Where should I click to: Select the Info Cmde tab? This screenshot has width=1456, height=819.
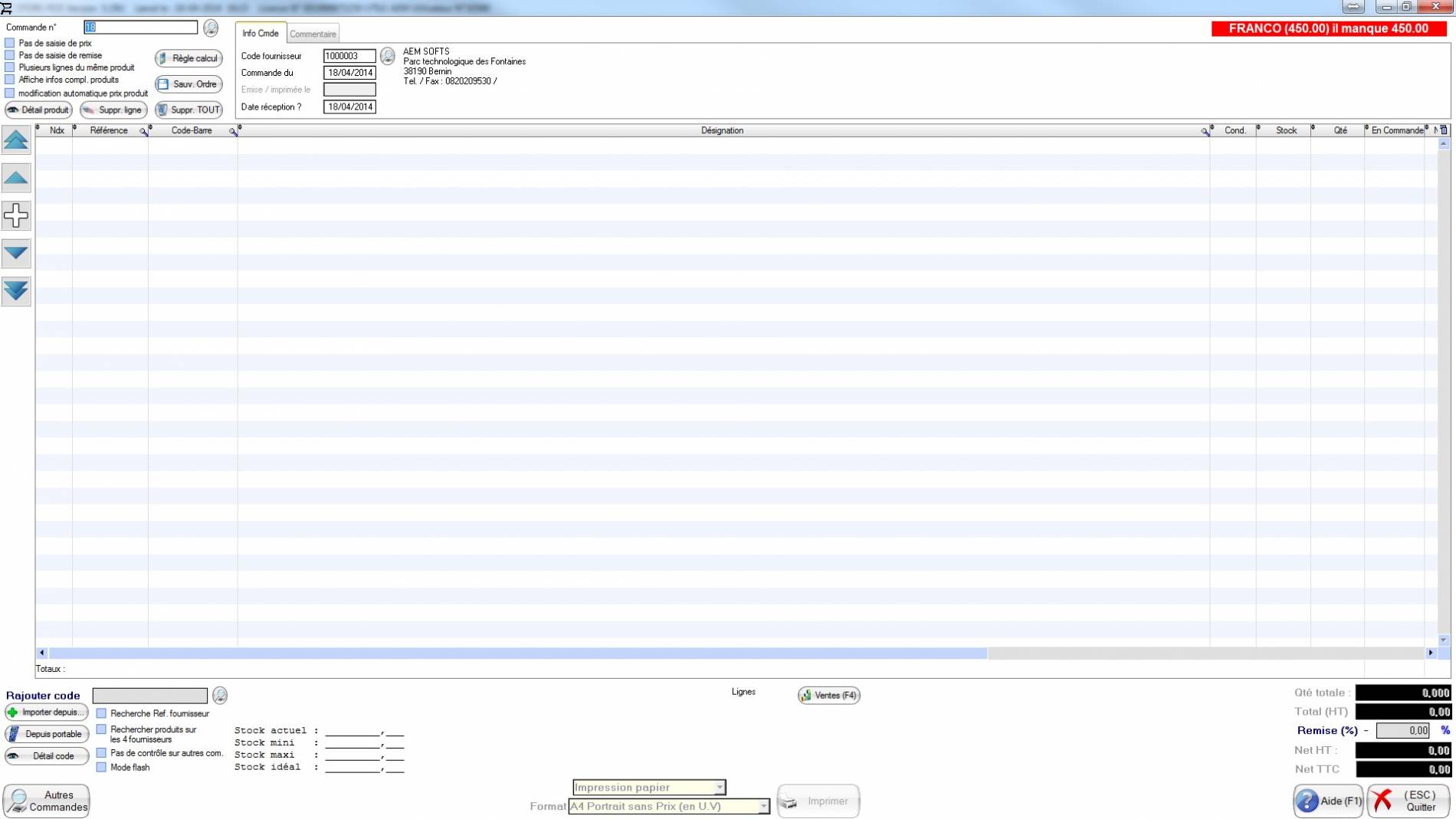pos(261,33)
